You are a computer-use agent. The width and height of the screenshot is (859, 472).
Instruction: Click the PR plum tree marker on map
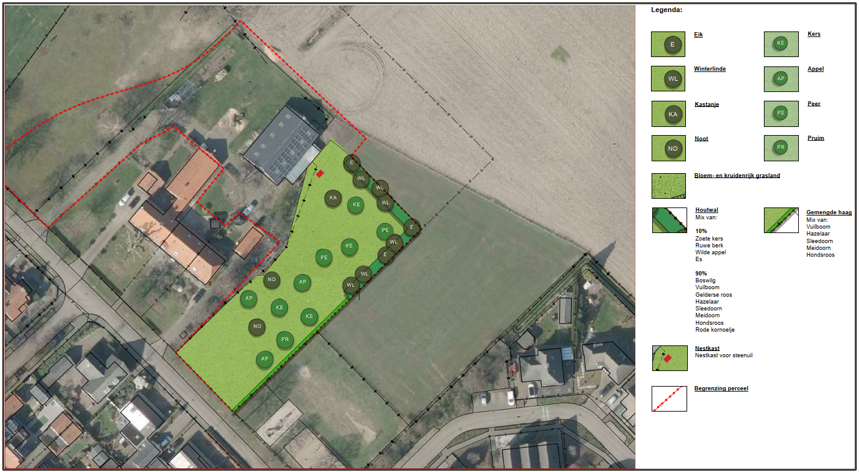tap(285, 340)
